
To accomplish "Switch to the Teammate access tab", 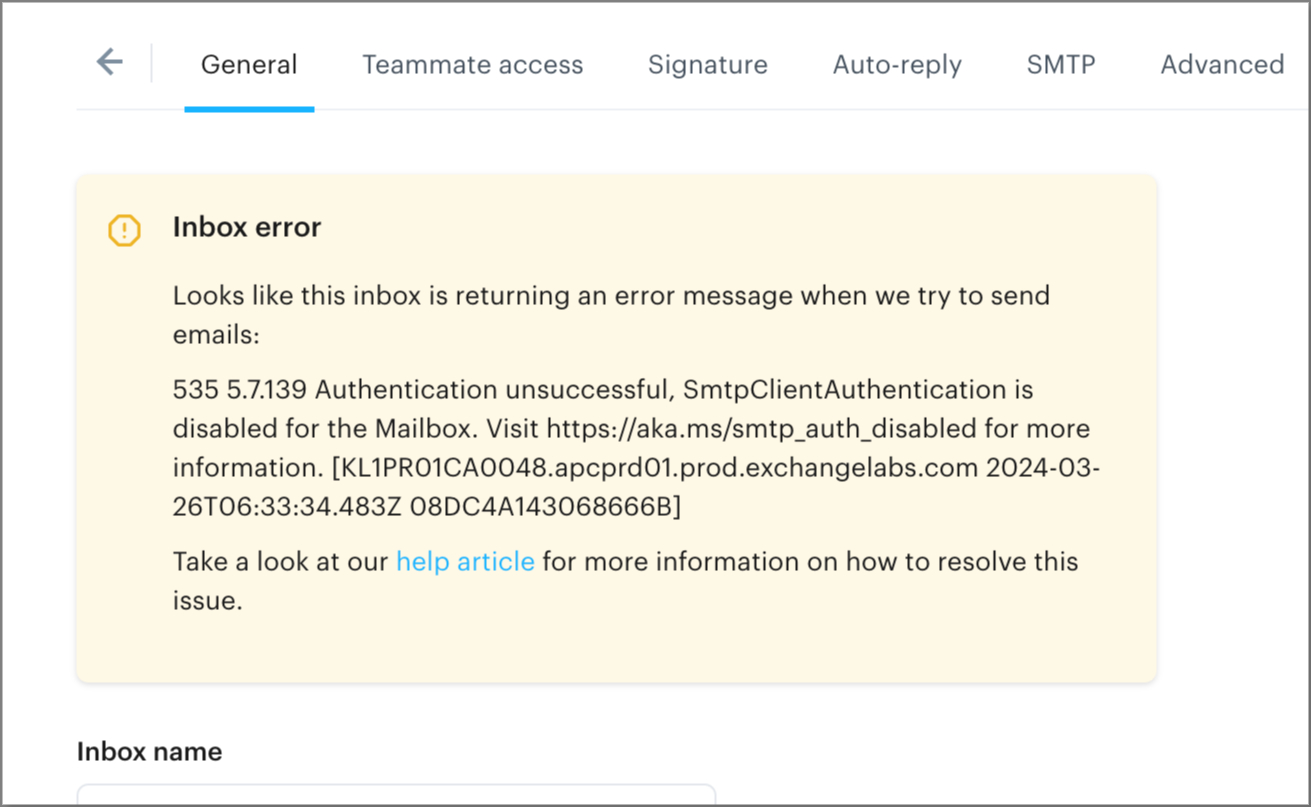I will [472, 65].
